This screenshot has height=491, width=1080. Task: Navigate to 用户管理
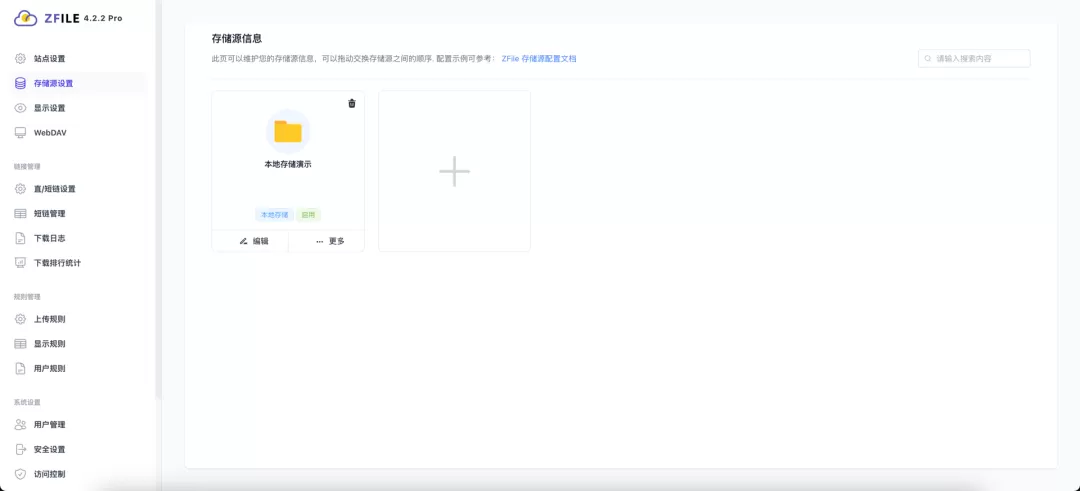point(49,425)
